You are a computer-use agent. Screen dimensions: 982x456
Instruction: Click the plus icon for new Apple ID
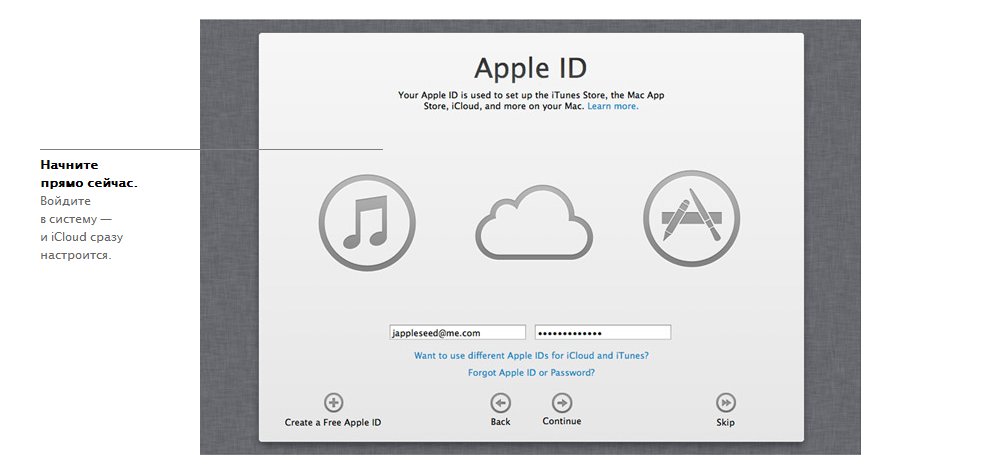333,402
